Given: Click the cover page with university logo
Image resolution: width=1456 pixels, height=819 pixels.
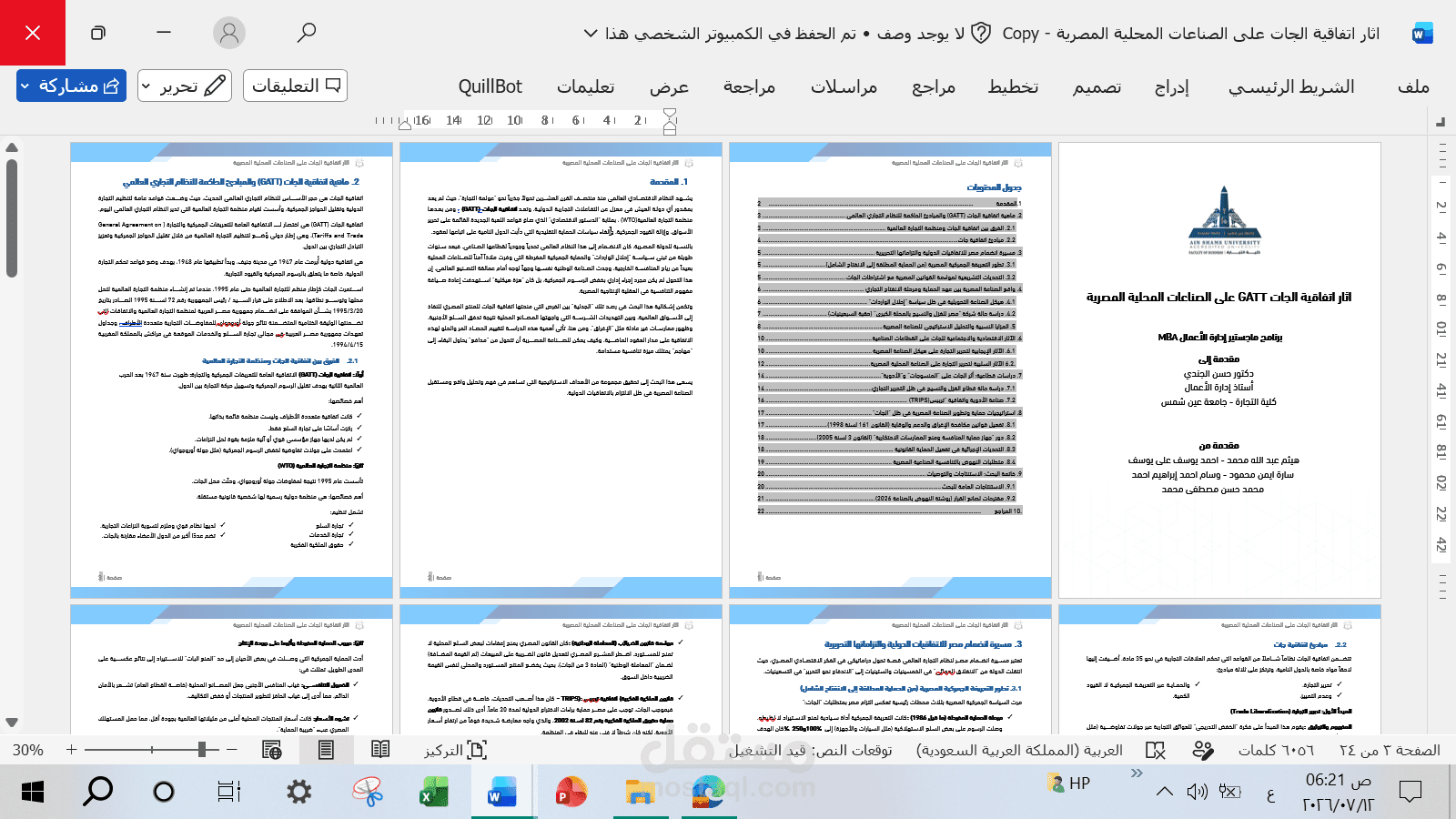Looking at the screenshot, I should click(x=1219, y=369).
